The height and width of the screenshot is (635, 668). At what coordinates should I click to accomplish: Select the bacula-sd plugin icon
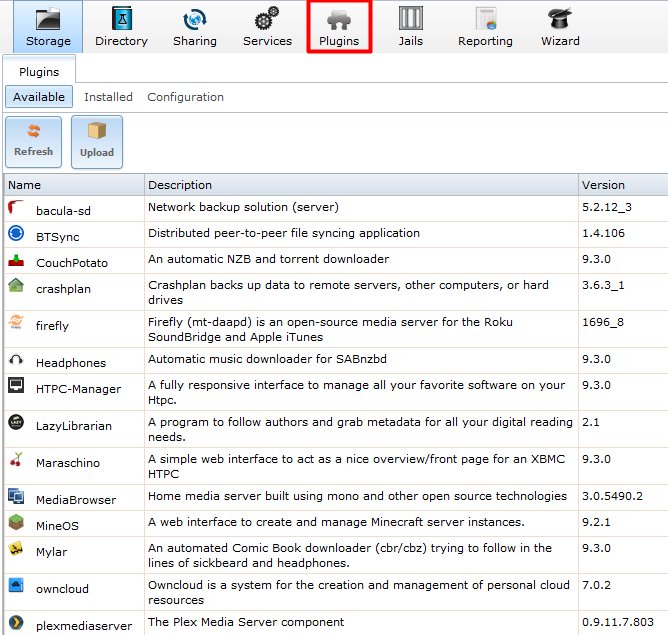(x=16, y=208)
